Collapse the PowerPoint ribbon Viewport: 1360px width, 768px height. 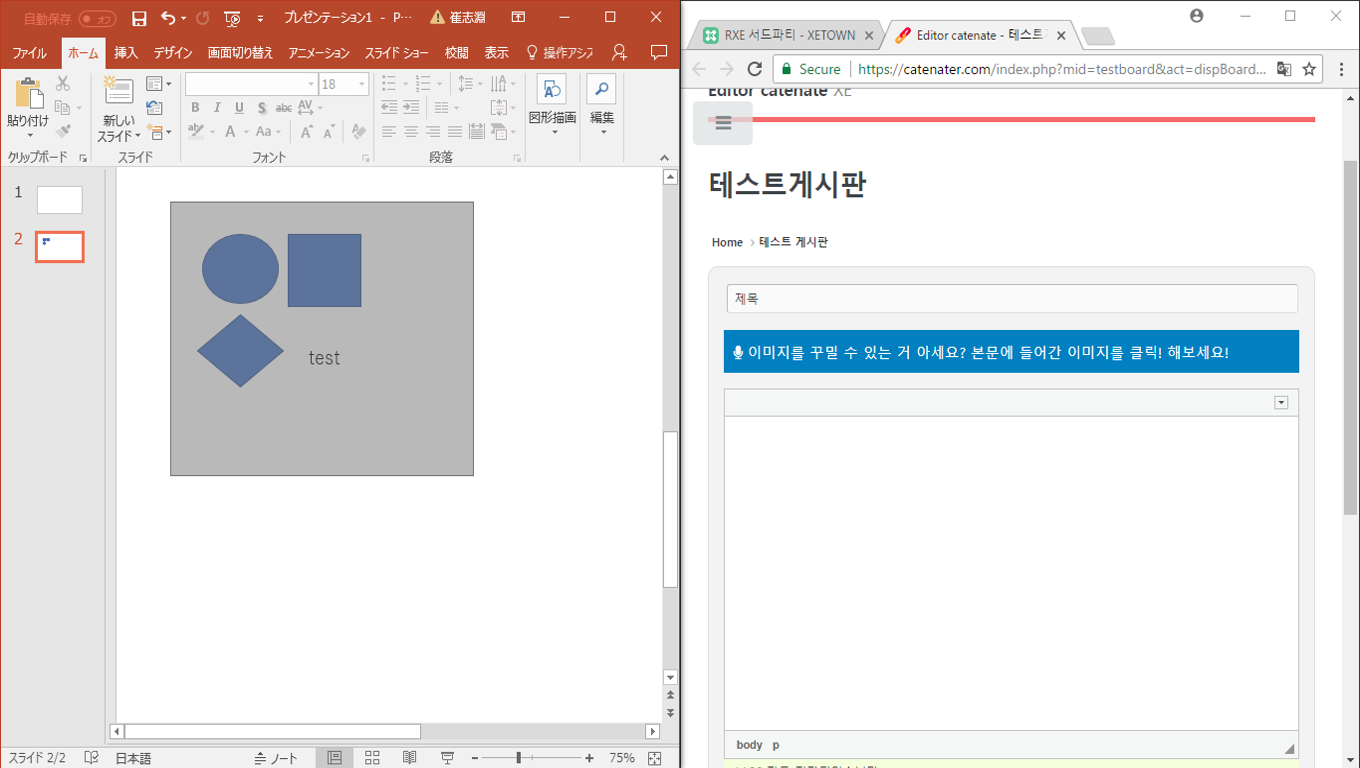(664, 157)
